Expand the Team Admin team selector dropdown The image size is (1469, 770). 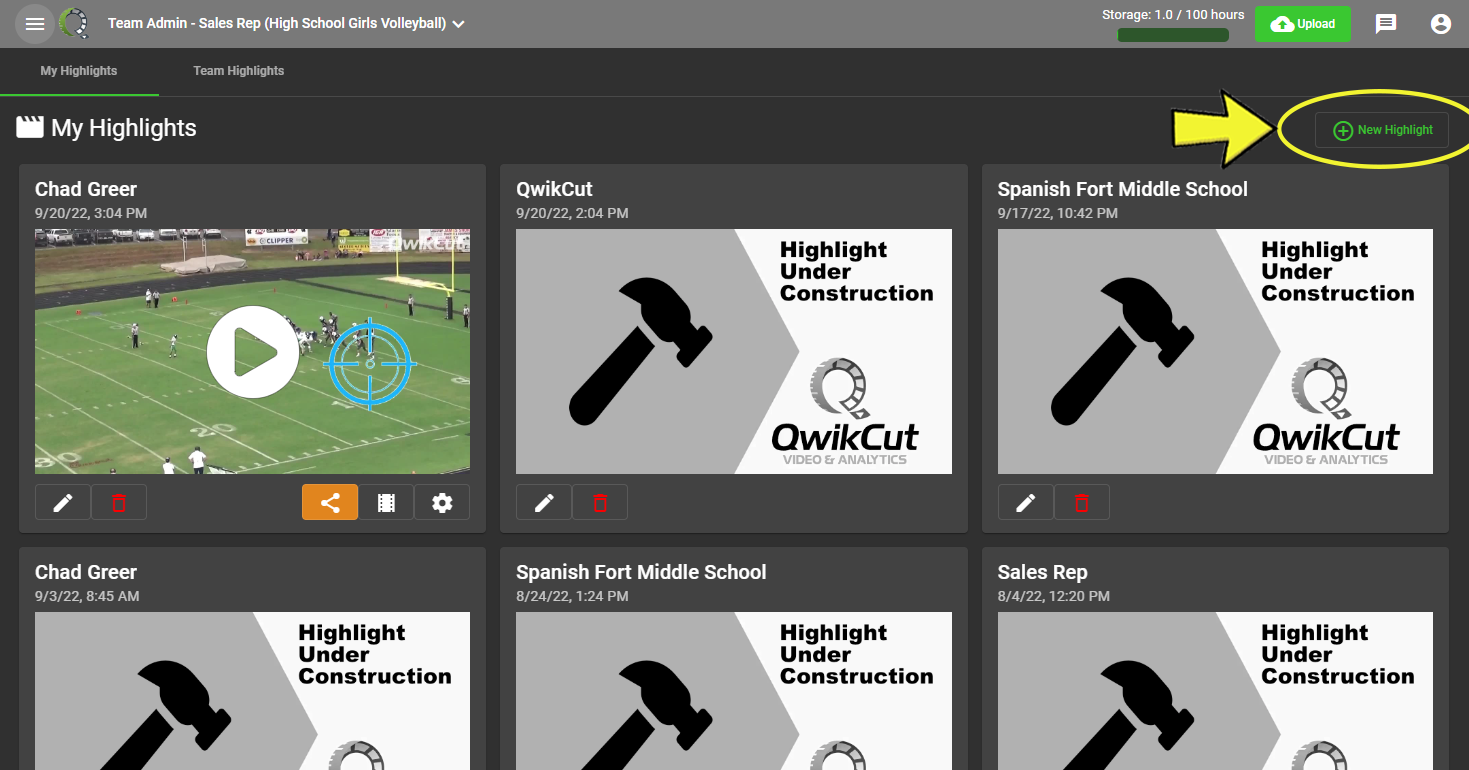tap(286, 23)
